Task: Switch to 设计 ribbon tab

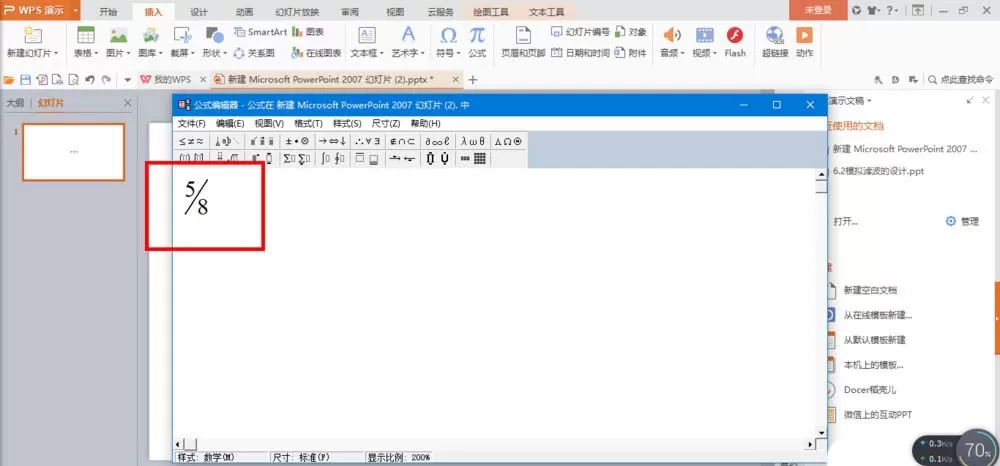Action: pyautogui.click(x=199, y=12)
